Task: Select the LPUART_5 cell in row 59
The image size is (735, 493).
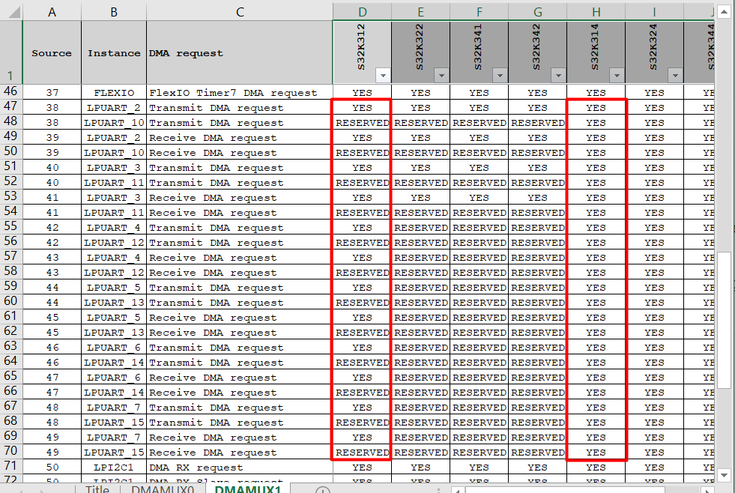Action: pyautogui.click(x=114, y=287)
